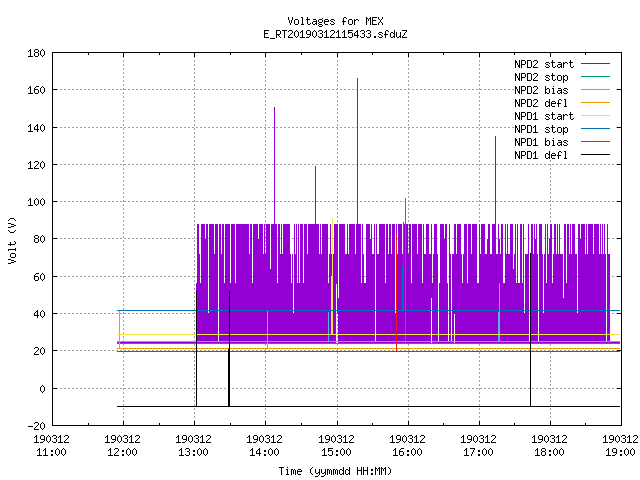Viewport: 640px width, 480px height.
Task: Click the 15:00 x-axis time label
Action: pos(336,452)
